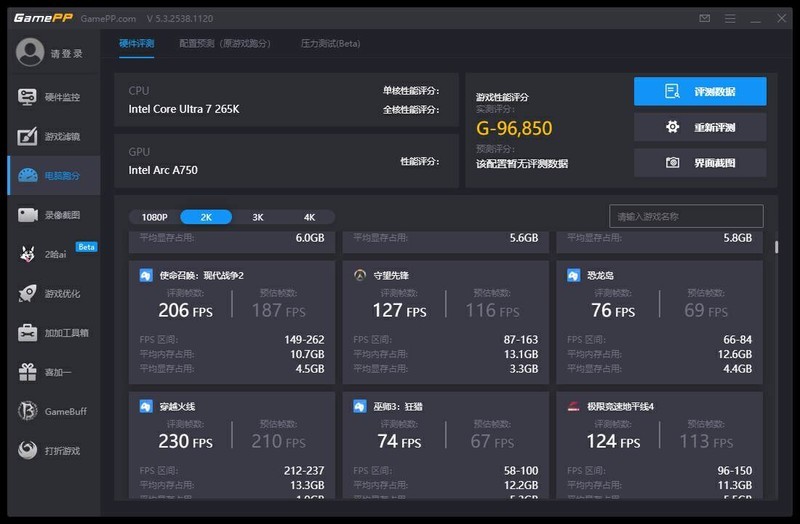This screenshot has width=800, height=524.
Task: Click the version V 5.3.2538.1120 text
Action: [x=180, y=19]
